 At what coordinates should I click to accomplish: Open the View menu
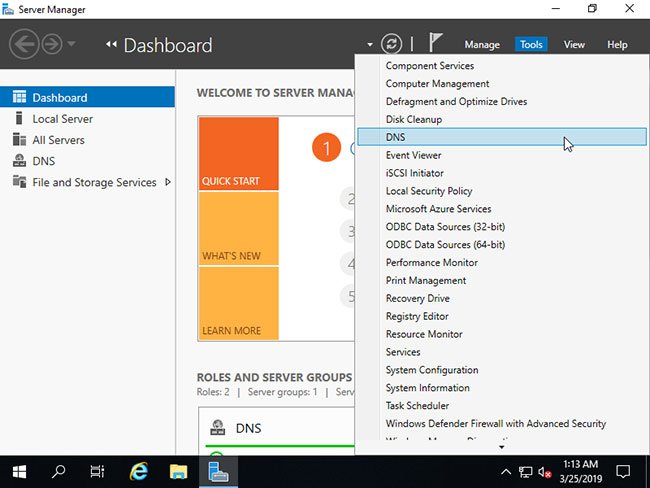(x=574, y=44)
